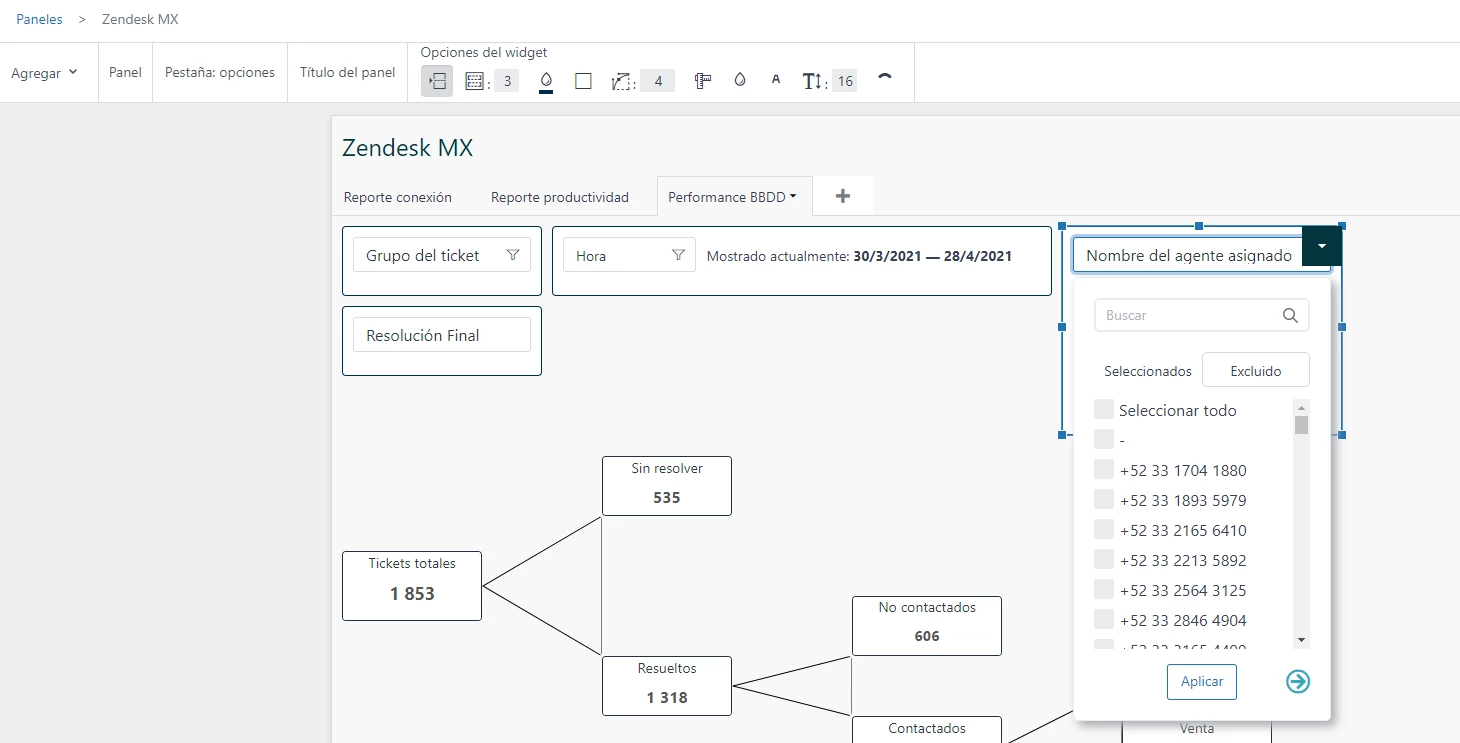The image size is (1460, 743).
Task: Click the Buscar search field
Action: (x=1201, y=315)
